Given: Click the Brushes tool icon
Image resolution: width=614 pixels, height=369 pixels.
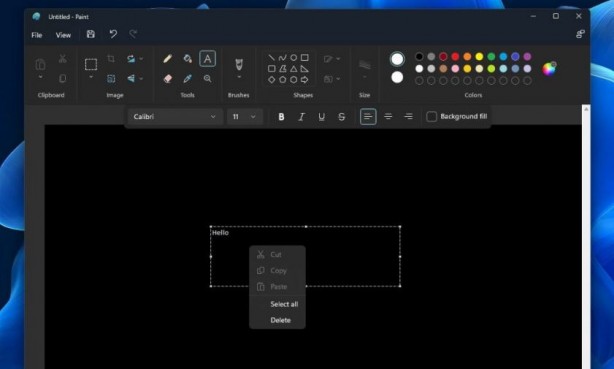Looking at the screenshot, I should click(x=239, y=64).
